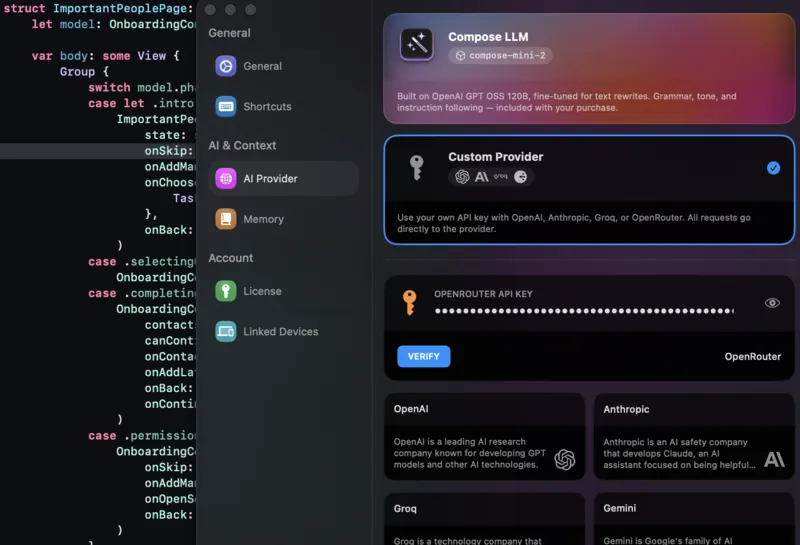Select the Anthropic provider card
Screen dimensions: 800x545
694,436
